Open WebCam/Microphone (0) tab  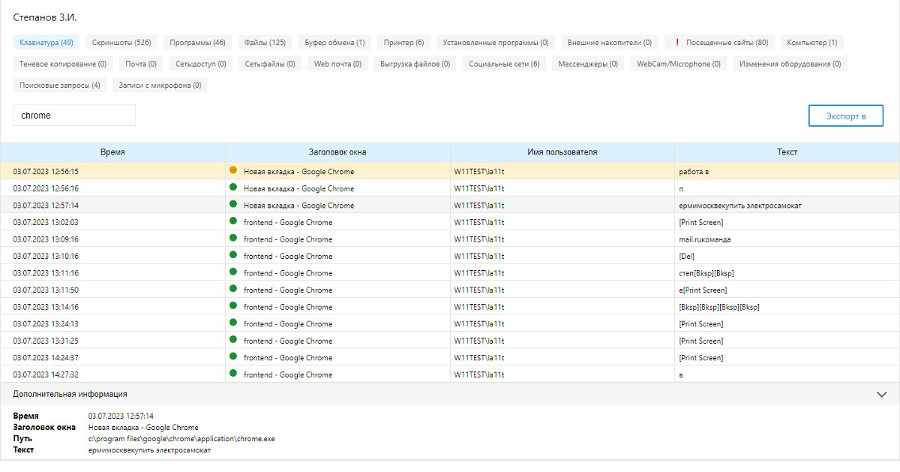click(x=678, y=64)
